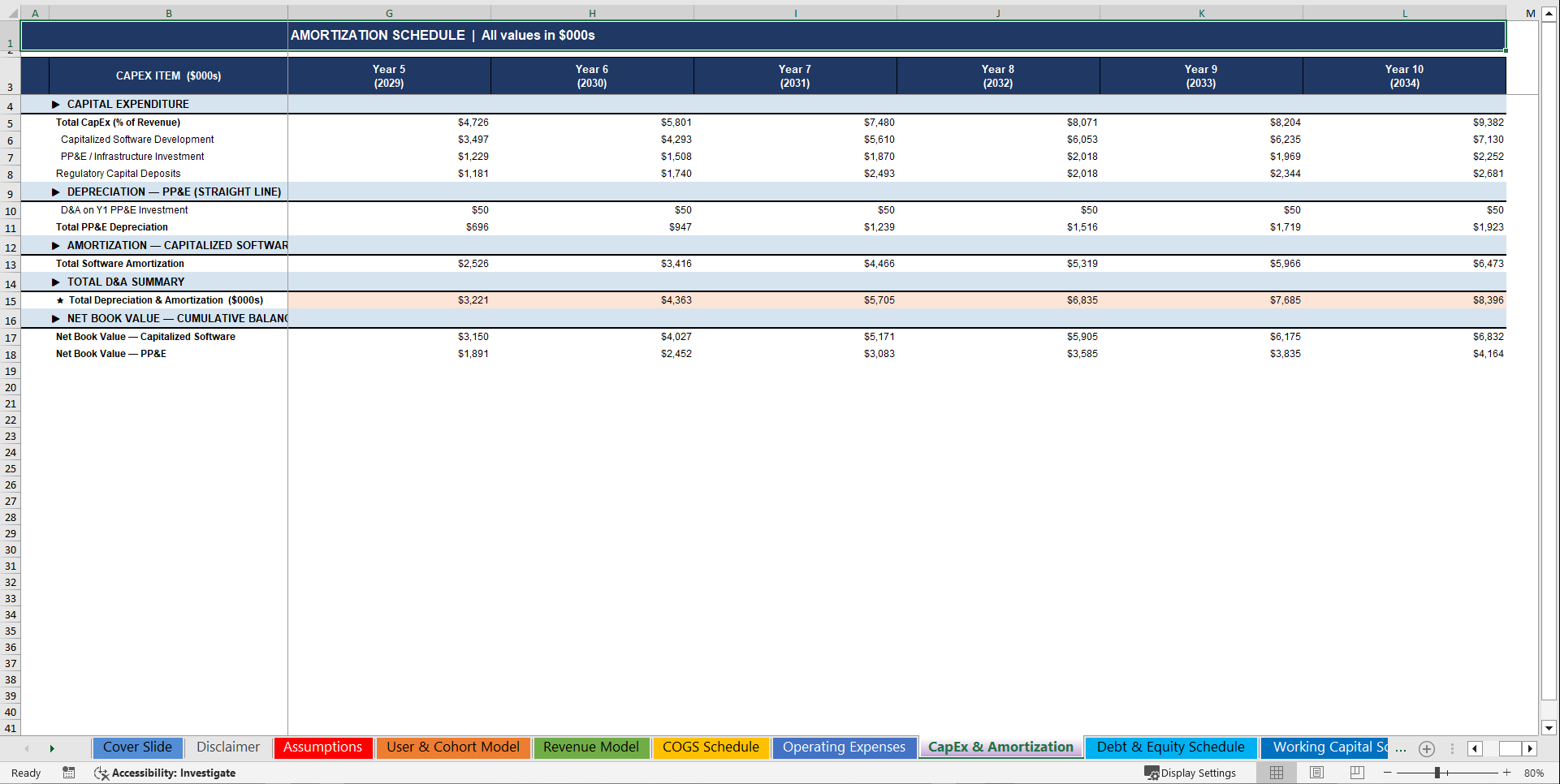This screenshot has width=1560, height=784.
Task: Collapse the NET BOOK VALUE section
Action: pos(55,318)
